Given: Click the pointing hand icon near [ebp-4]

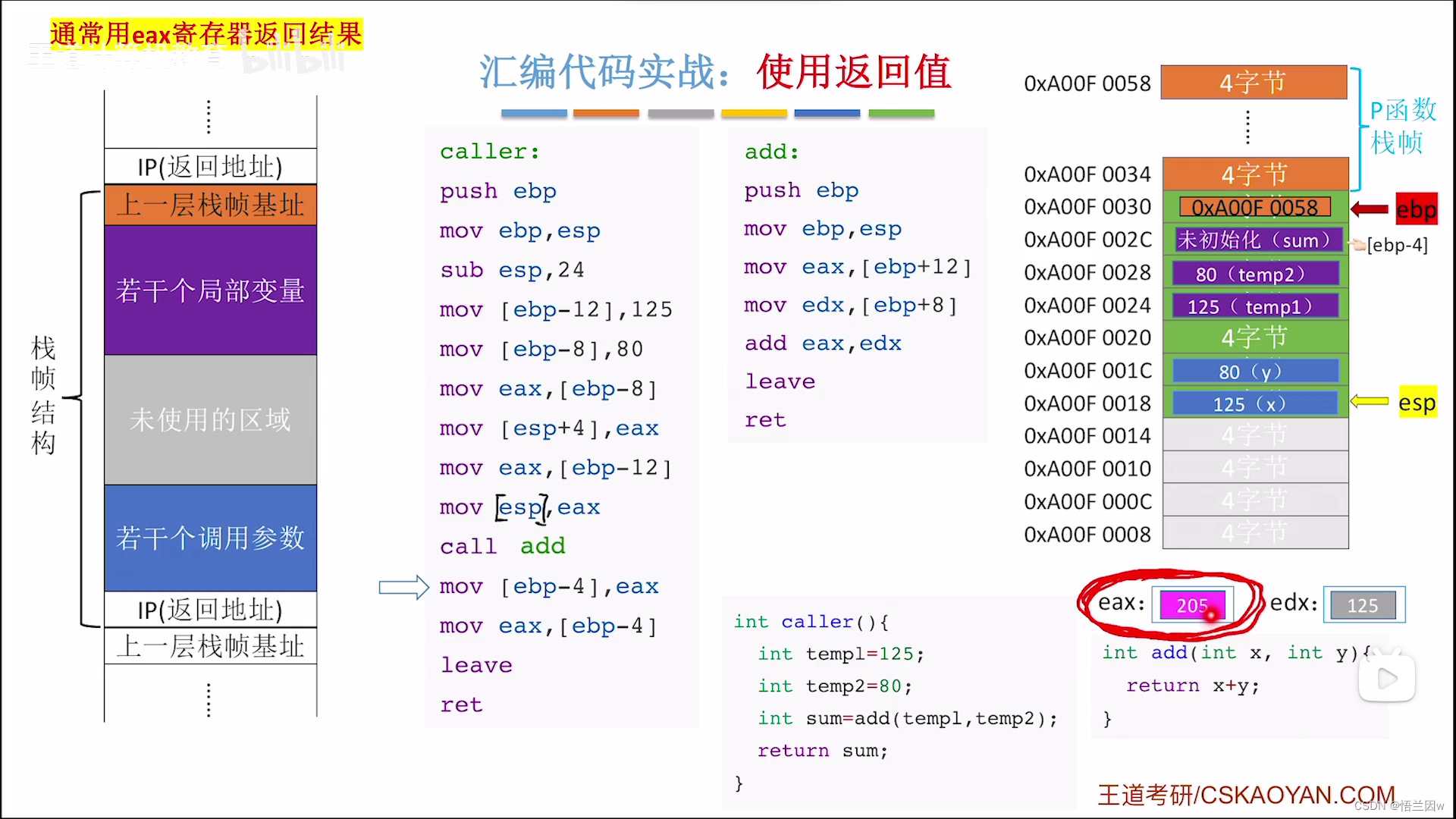Looking at the screenshot, I should coord(1358,244).
